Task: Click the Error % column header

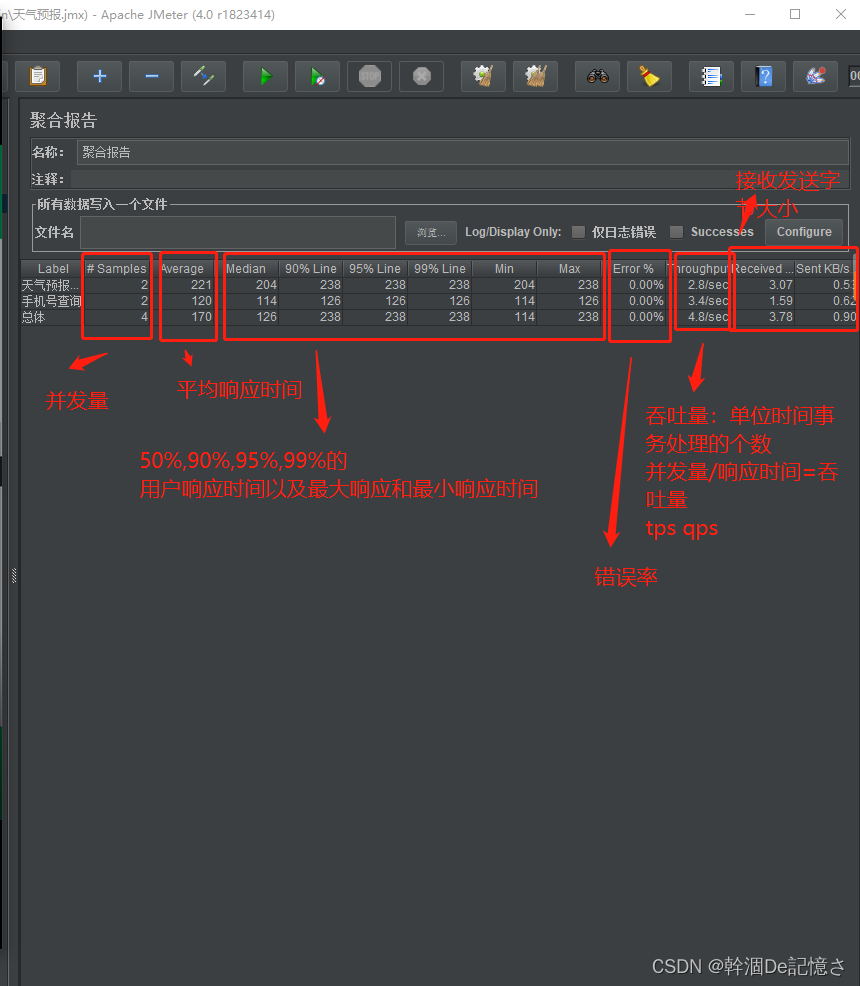Action: click(633, 269)
